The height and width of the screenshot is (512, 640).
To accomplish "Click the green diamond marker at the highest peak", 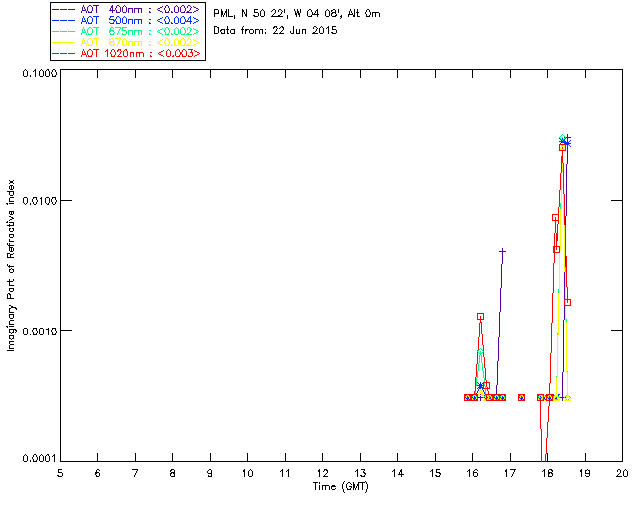I will (562, 138).
